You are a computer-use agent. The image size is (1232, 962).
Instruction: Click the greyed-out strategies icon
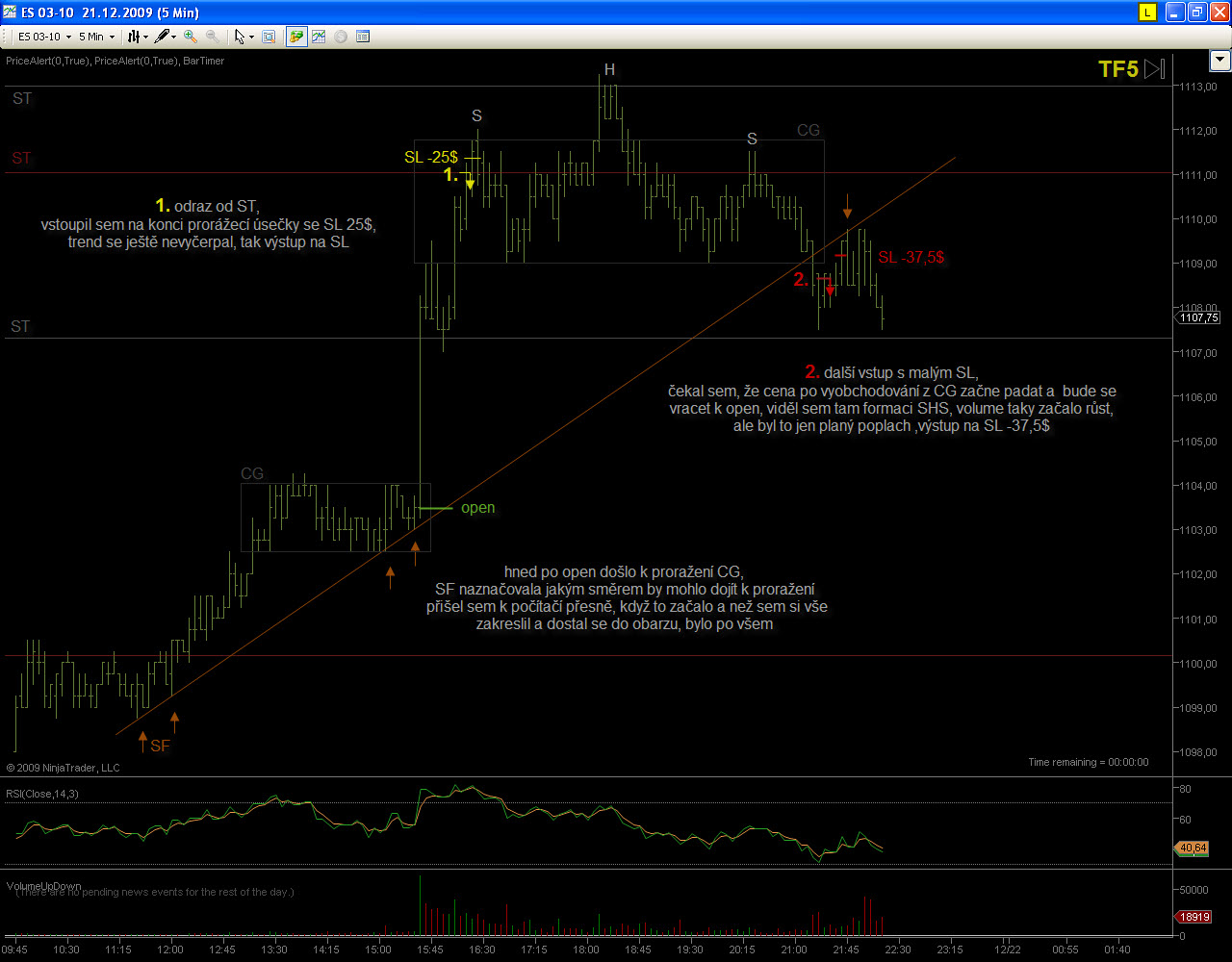tap(341, 37)
